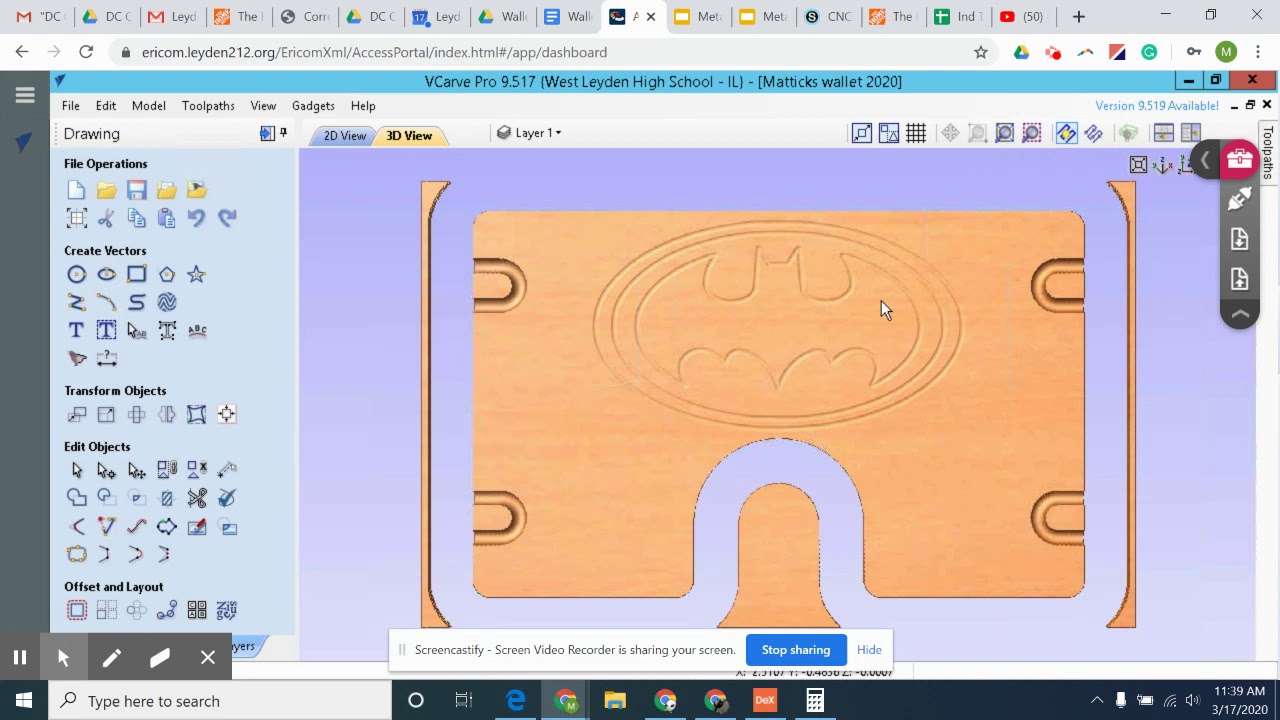Open the Model menu
The image size is (1280, 720).
click(x=149, y=106)
